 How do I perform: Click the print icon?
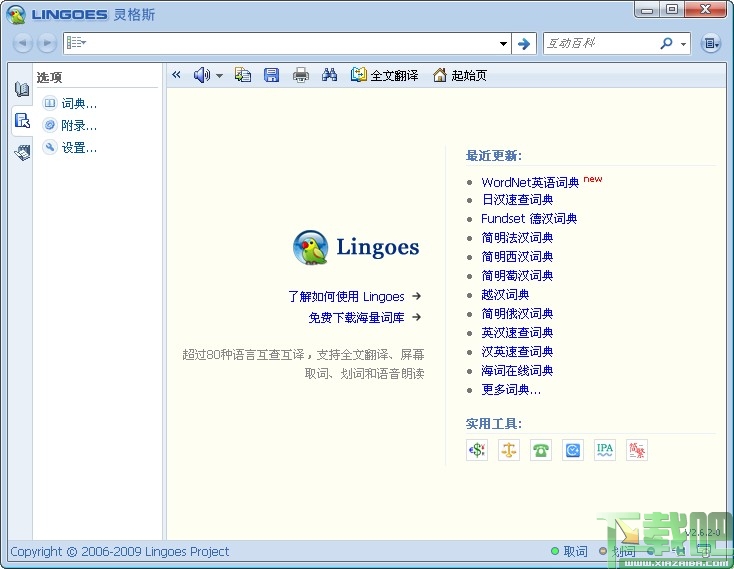tap(301, 75)
